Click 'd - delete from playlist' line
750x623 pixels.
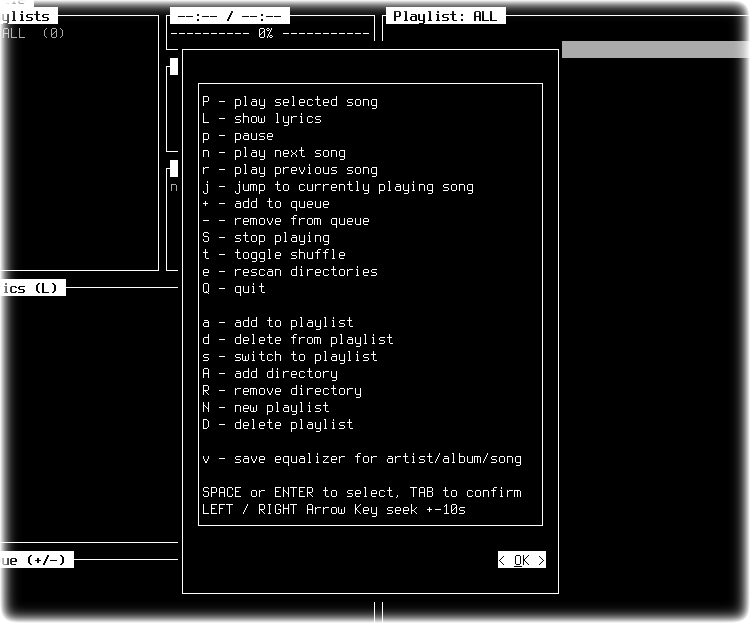pos(298,339)
